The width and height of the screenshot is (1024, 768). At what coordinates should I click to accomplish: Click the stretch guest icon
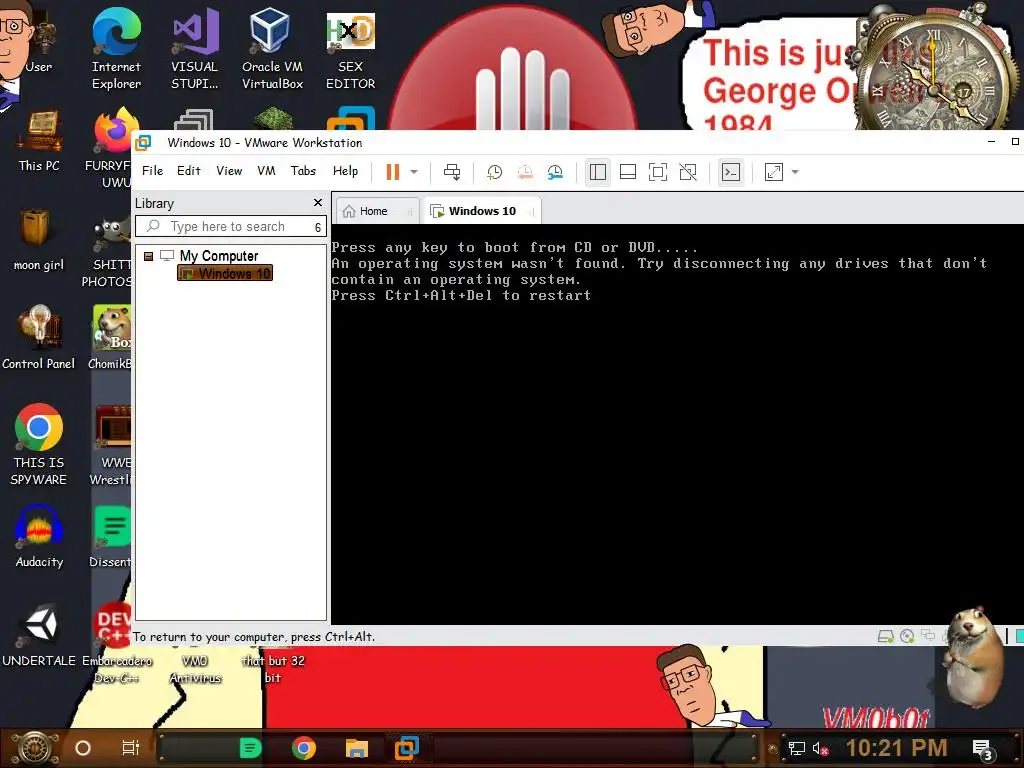click(774, 172)
